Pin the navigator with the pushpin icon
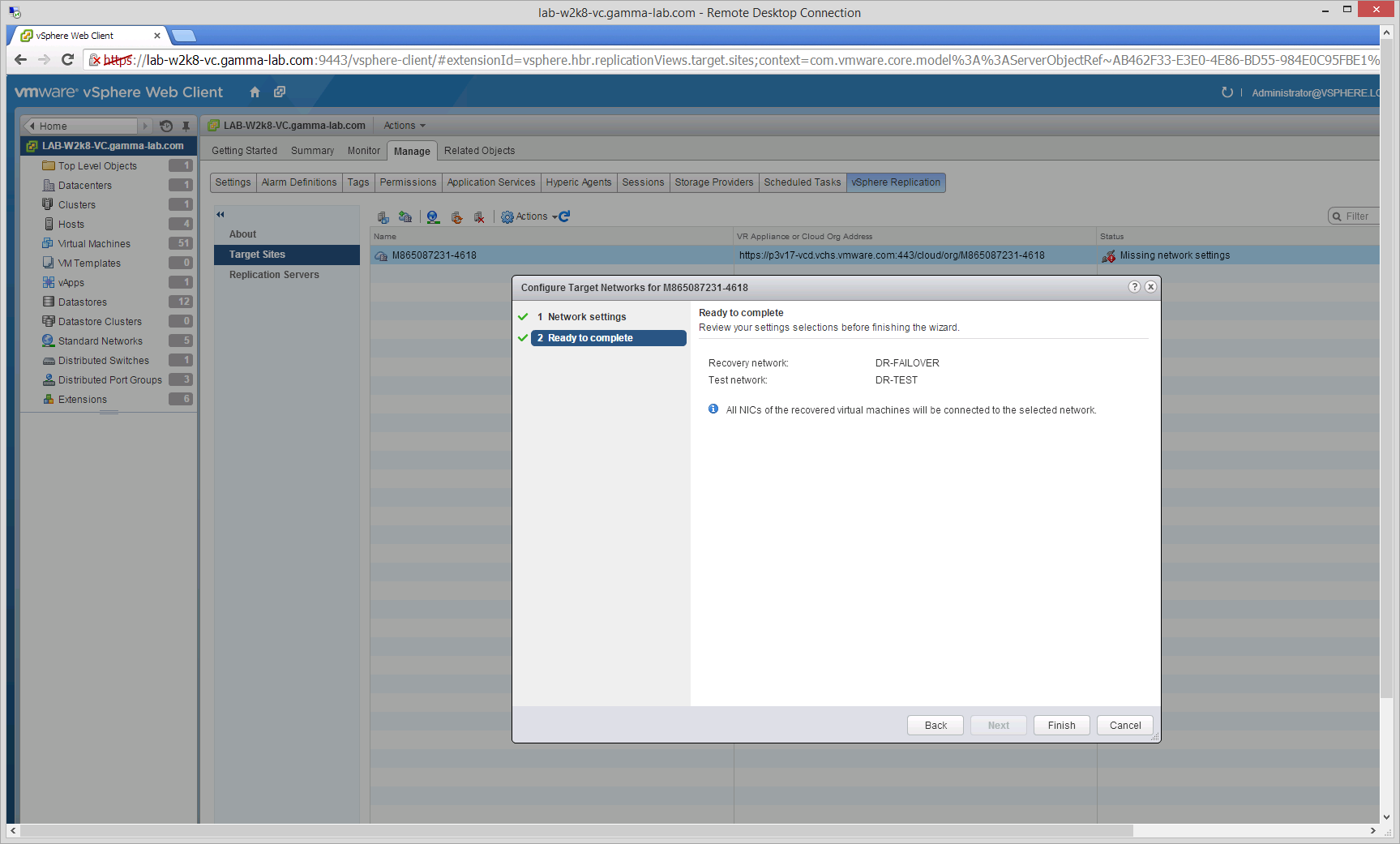Viewport: 1400px width, 844px height. point(186,126)
